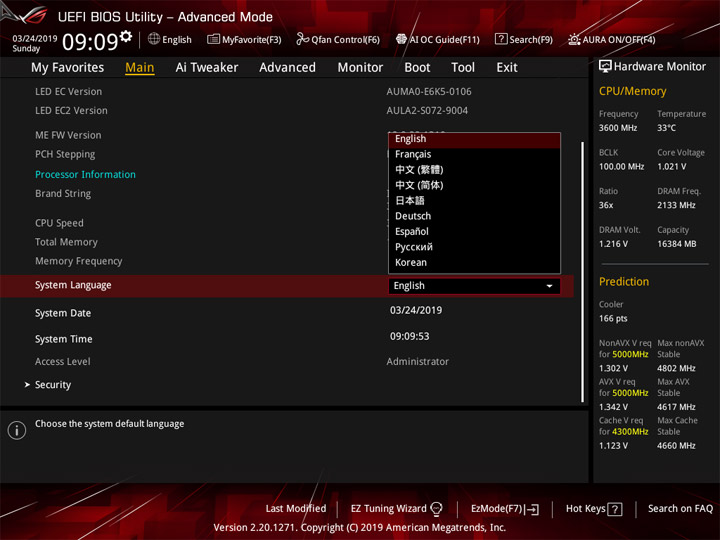Switch to Main tab
This screenshot has height=540, width=720.
click(140, 68)
